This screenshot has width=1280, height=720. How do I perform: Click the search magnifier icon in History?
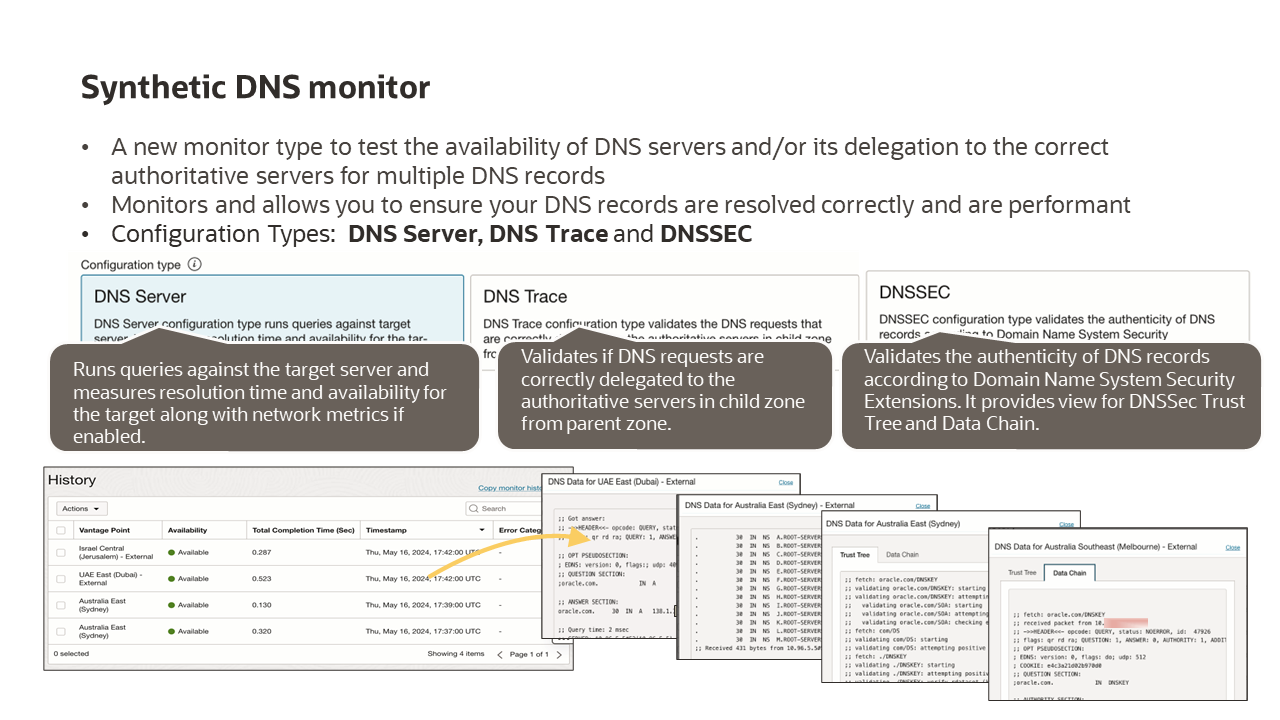pyautogui.click(x=474, y=508)
